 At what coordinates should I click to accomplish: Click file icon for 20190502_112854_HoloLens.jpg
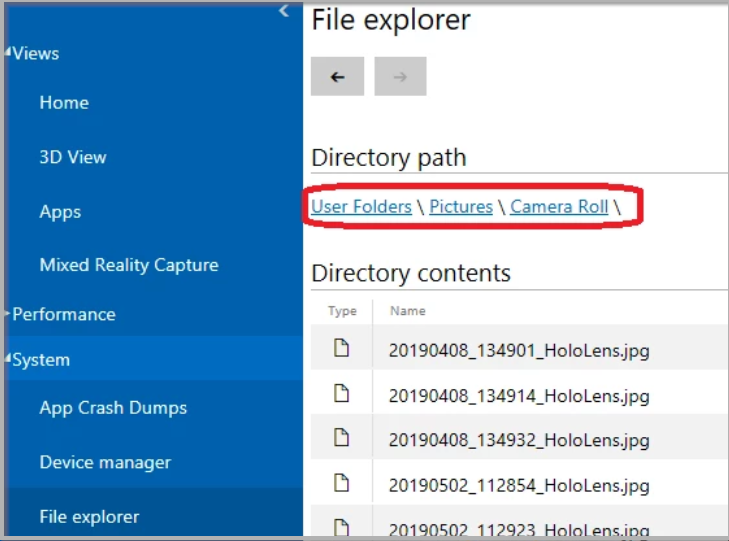341,484
